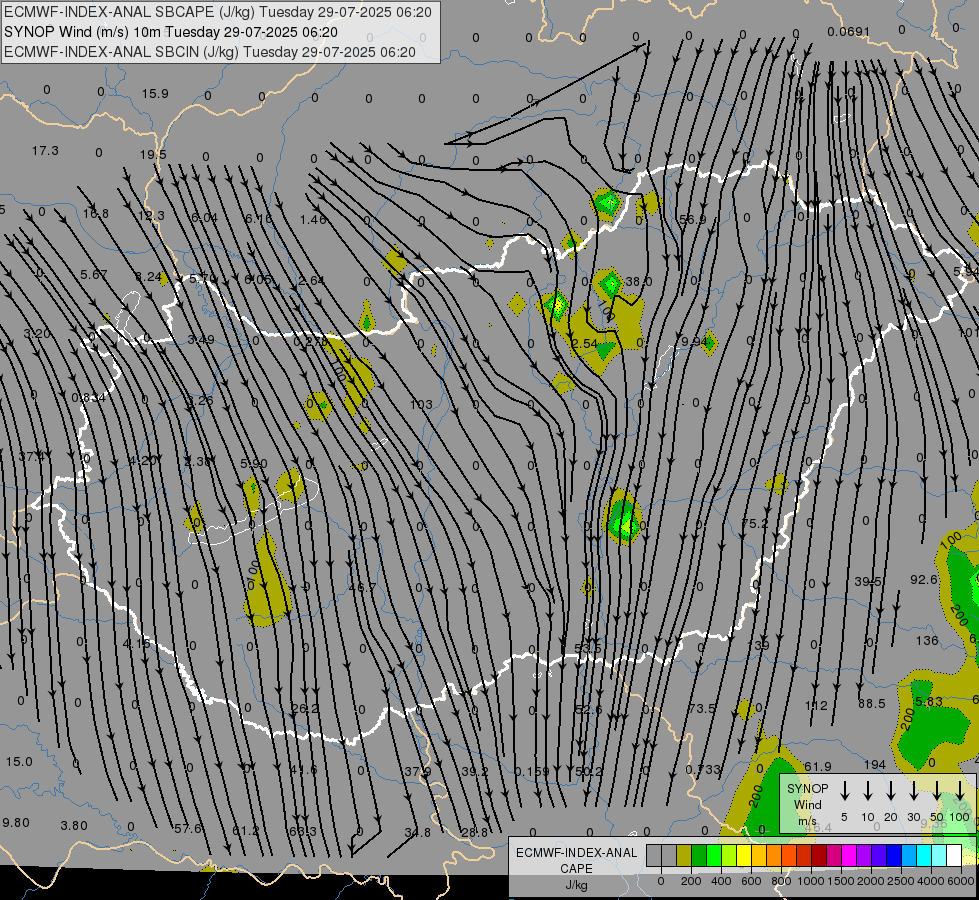Image resolution: width=979 pixels, height=900 pixels.
Task: Click the 75.2 value on the map
Action: (x=755, y=523)
